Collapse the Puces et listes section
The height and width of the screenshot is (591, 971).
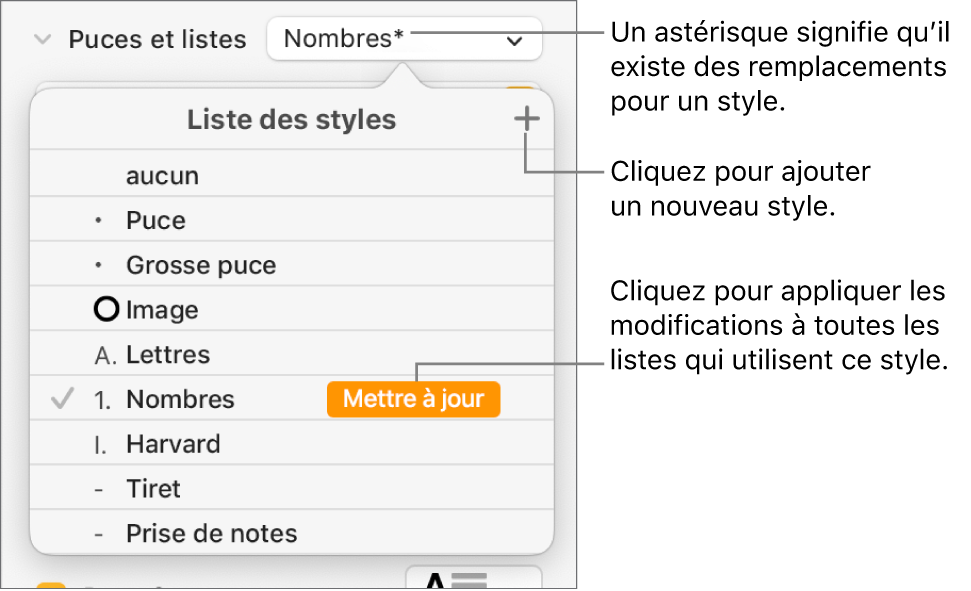click(42, 40)
